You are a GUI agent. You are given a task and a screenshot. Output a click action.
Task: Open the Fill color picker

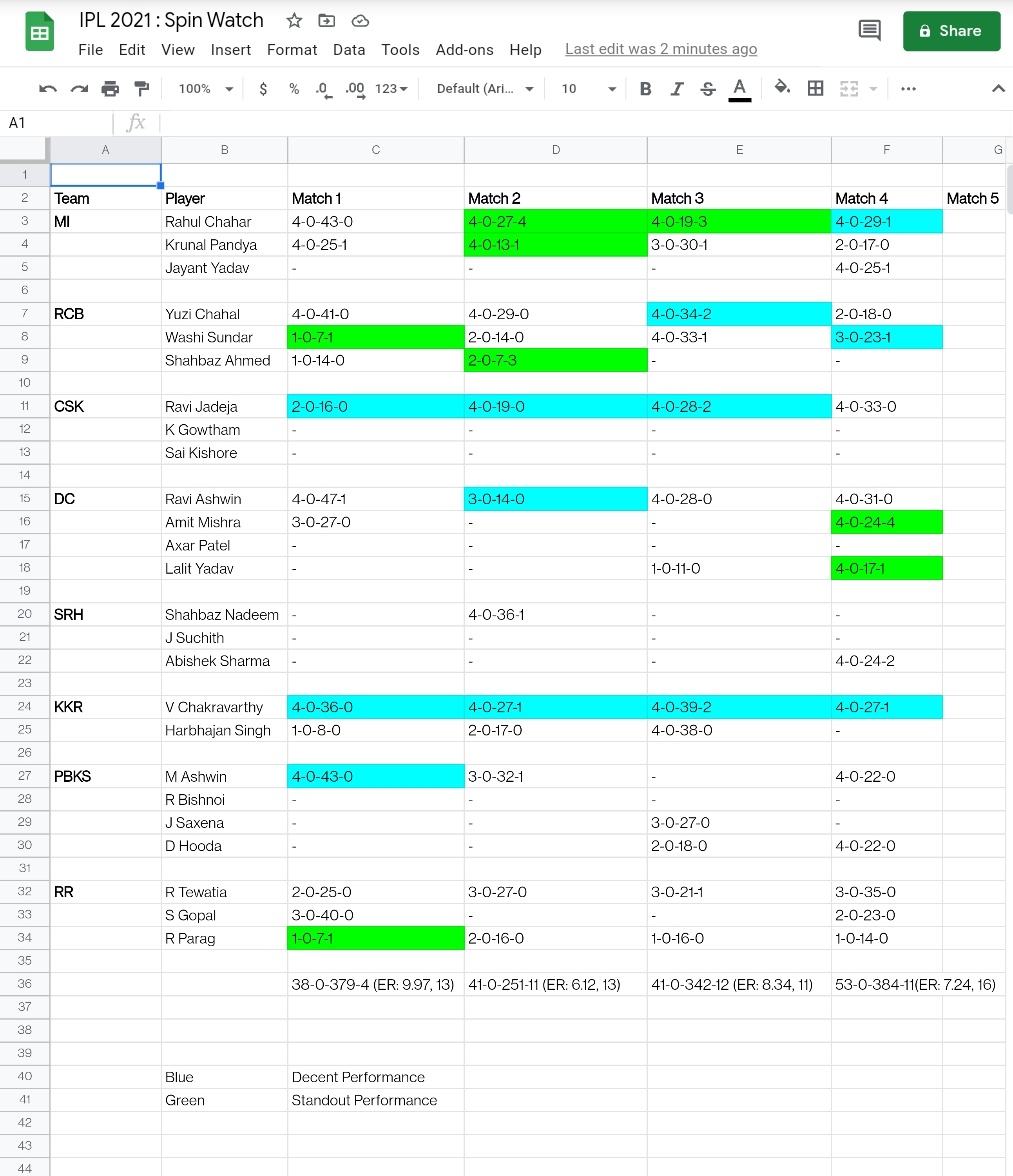[781, 88]
